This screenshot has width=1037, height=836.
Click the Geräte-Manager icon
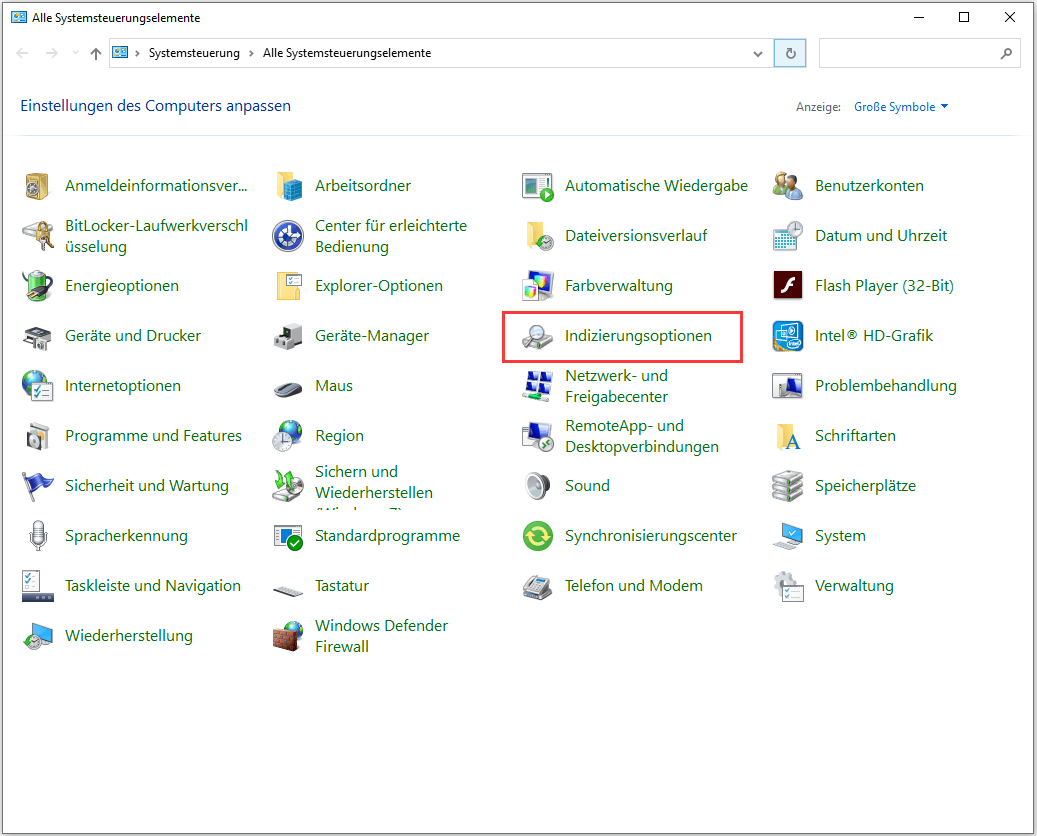[x=288, y=336]
